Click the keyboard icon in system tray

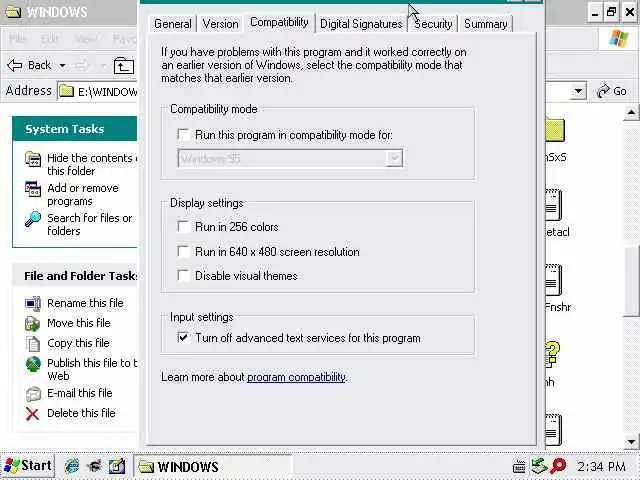519,467
